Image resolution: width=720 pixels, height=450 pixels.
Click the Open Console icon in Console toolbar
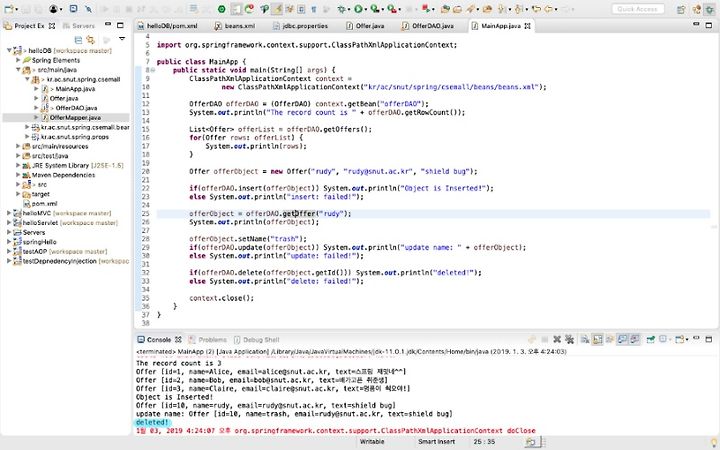[679, 339]
